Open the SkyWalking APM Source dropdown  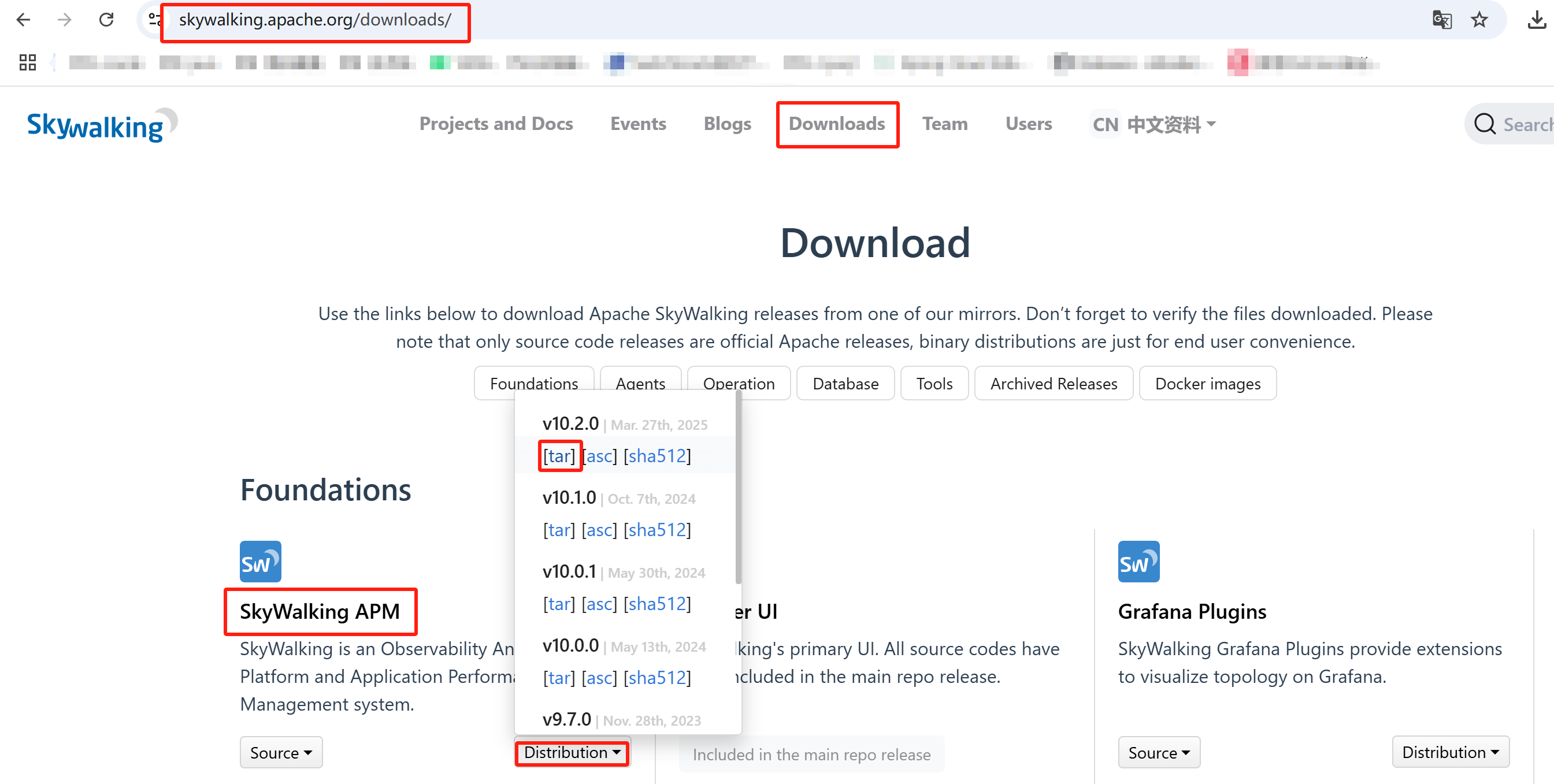point(280,752)
